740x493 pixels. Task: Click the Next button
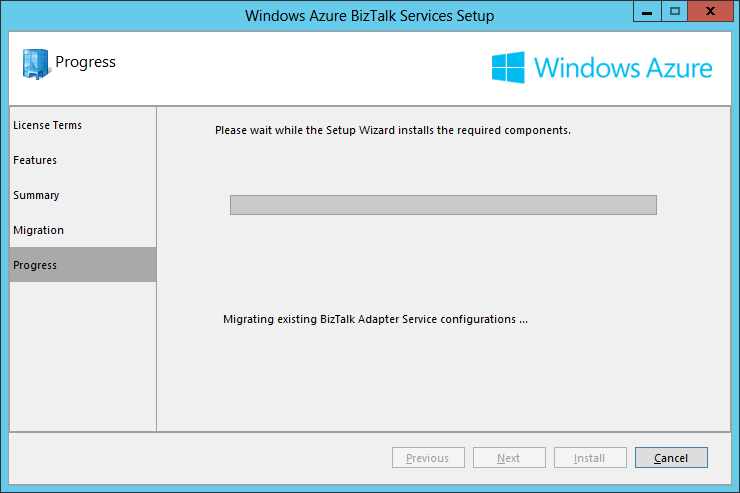click(509, 458)
